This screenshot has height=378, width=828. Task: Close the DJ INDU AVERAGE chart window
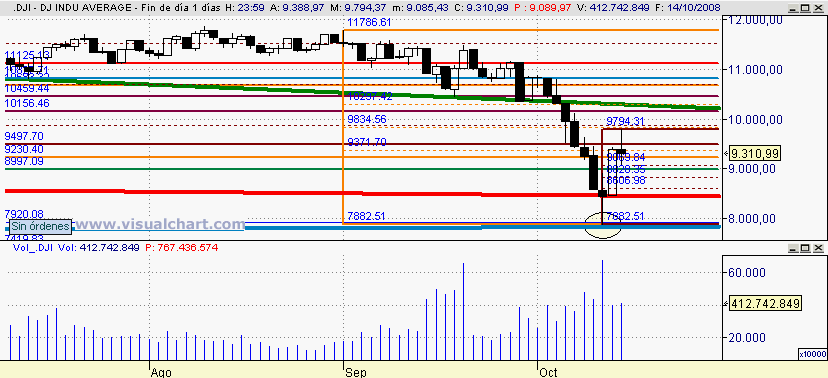click(818, 8)
